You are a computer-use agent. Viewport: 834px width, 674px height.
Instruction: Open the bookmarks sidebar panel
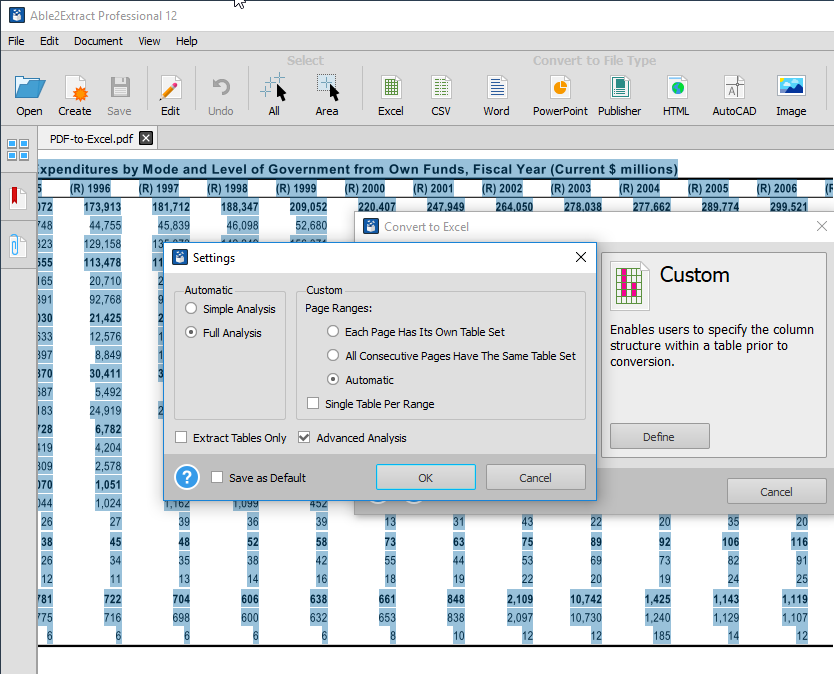click(x=18, y=197)
